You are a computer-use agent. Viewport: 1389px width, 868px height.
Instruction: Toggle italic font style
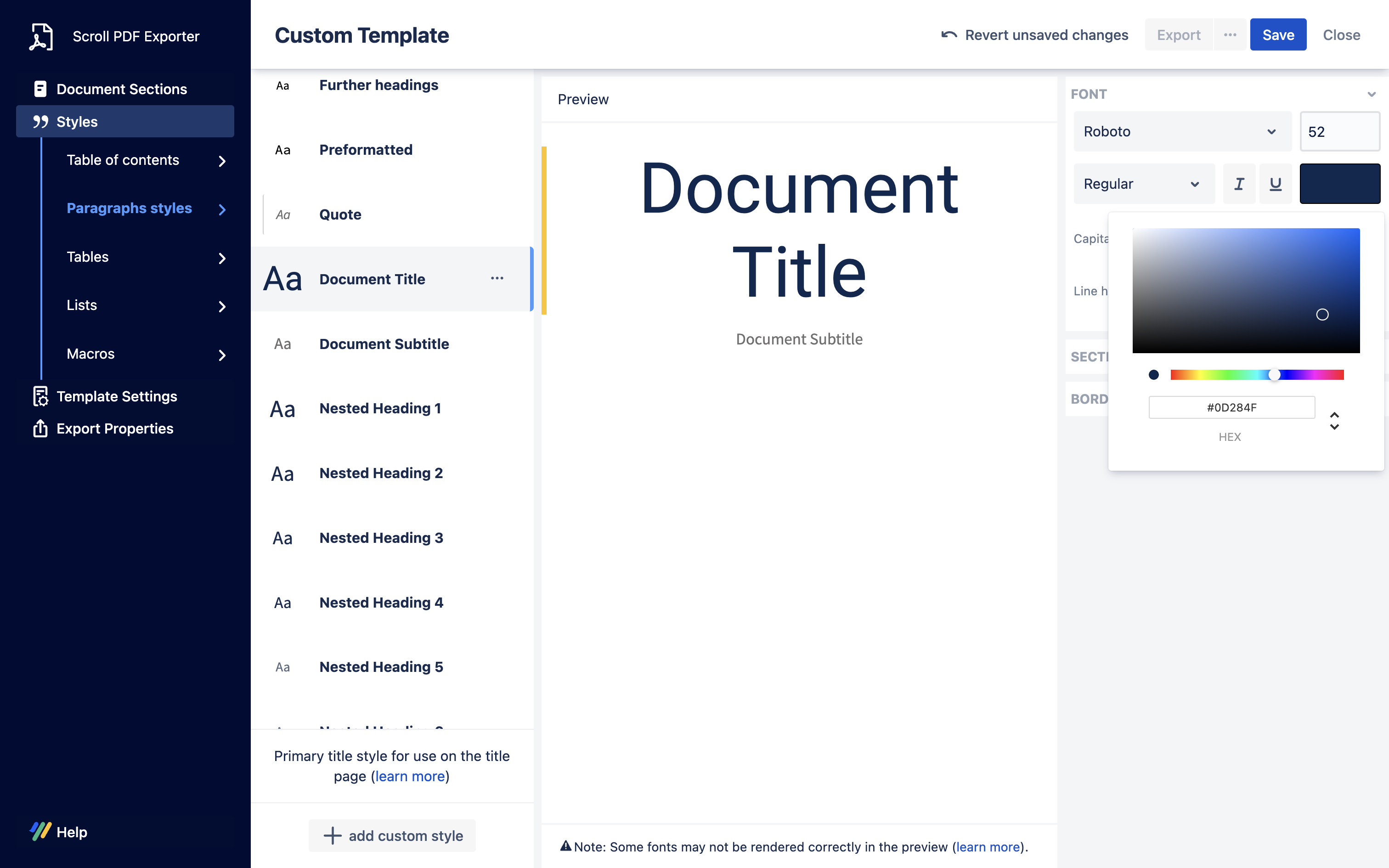click(x=1239, y=184)
